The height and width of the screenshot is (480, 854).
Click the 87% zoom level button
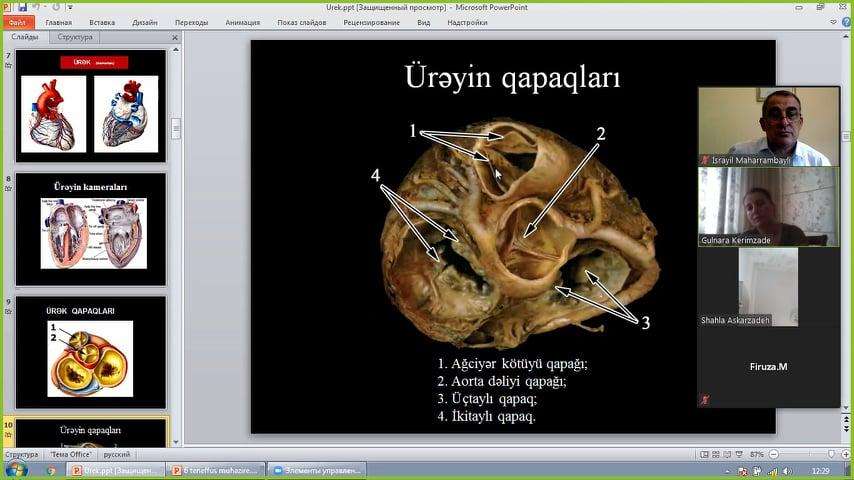[x=756, y=454]
